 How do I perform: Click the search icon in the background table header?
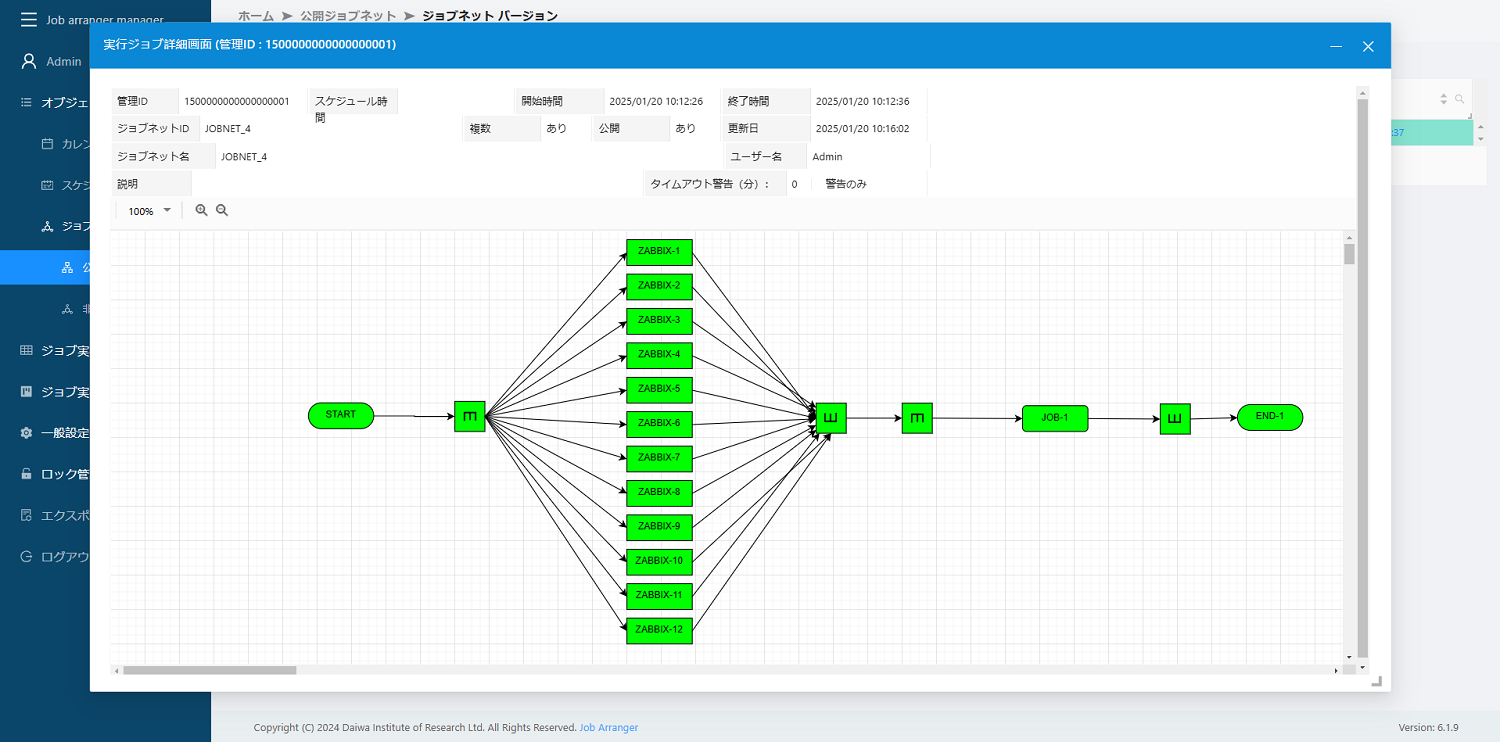pos(1459,99)
